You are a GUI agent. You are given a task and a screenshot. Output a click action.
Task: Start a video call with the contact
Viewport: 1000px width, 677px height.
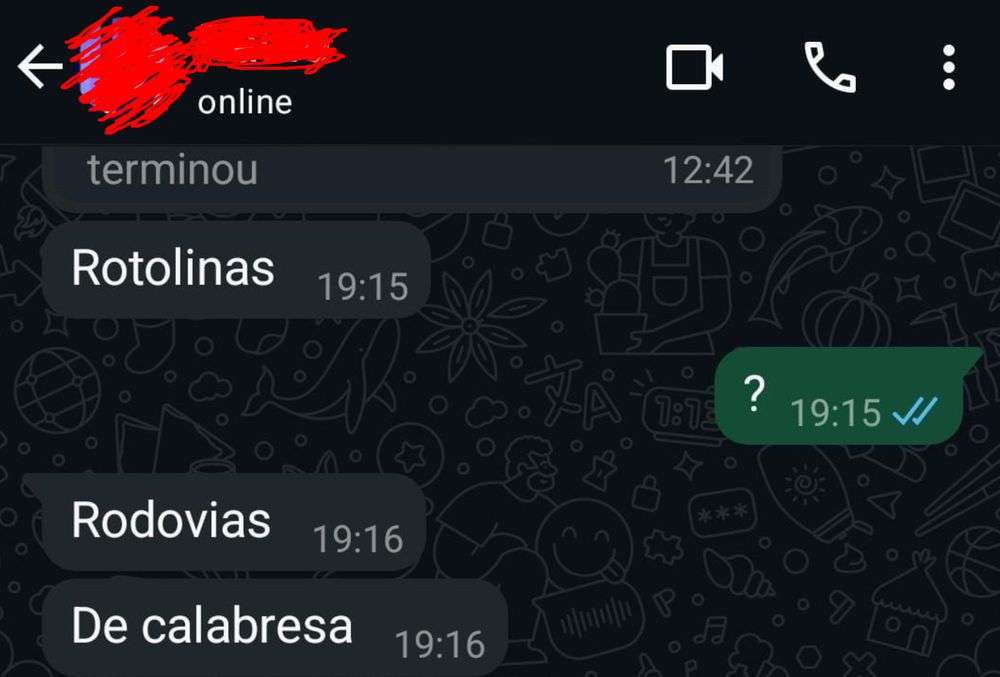point(695,67)
